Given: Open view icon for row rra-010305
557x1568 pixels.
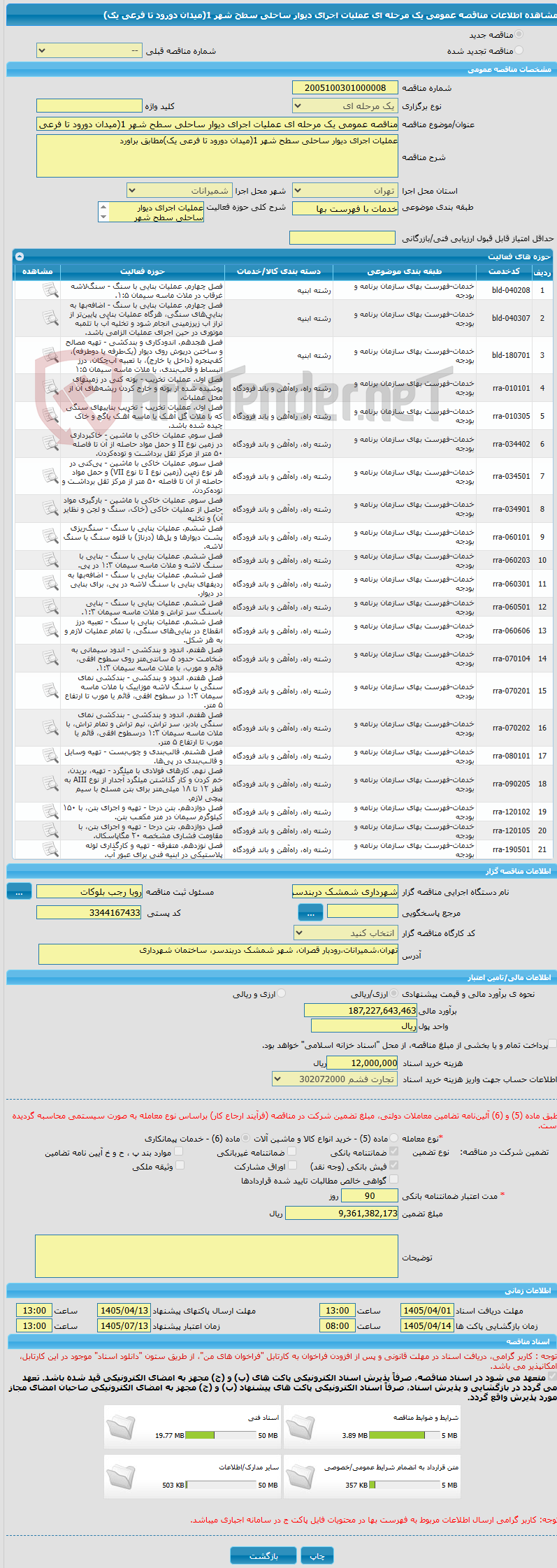Looking at the screenshot, I should coord(50,416).
